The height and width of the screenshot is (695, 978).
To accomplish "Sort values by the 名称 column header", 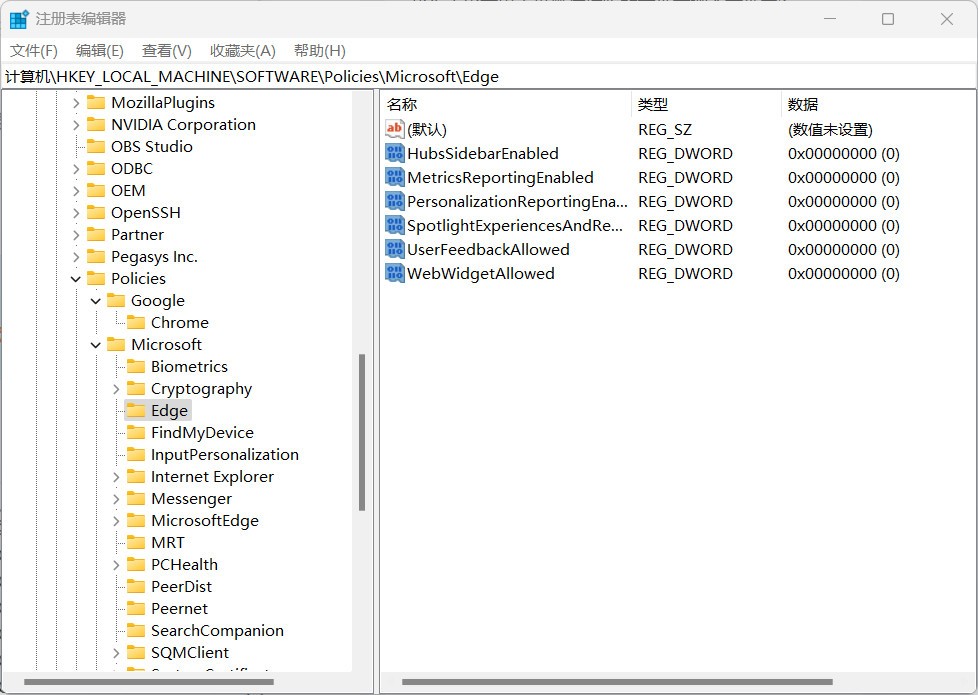I will pyautogui.click(x=506, y=104).
